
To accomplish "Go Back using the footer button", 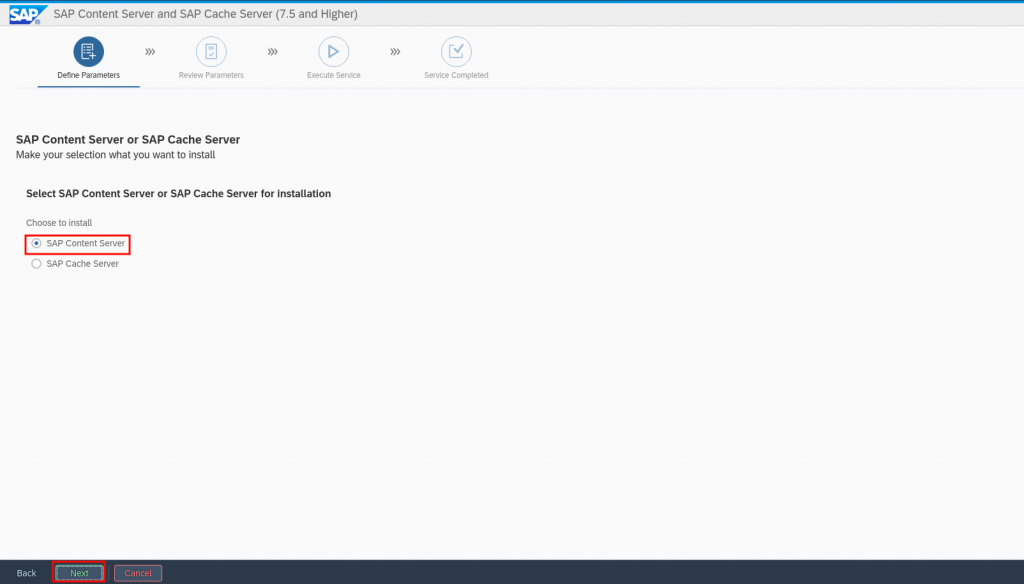I will pos(26,573).
